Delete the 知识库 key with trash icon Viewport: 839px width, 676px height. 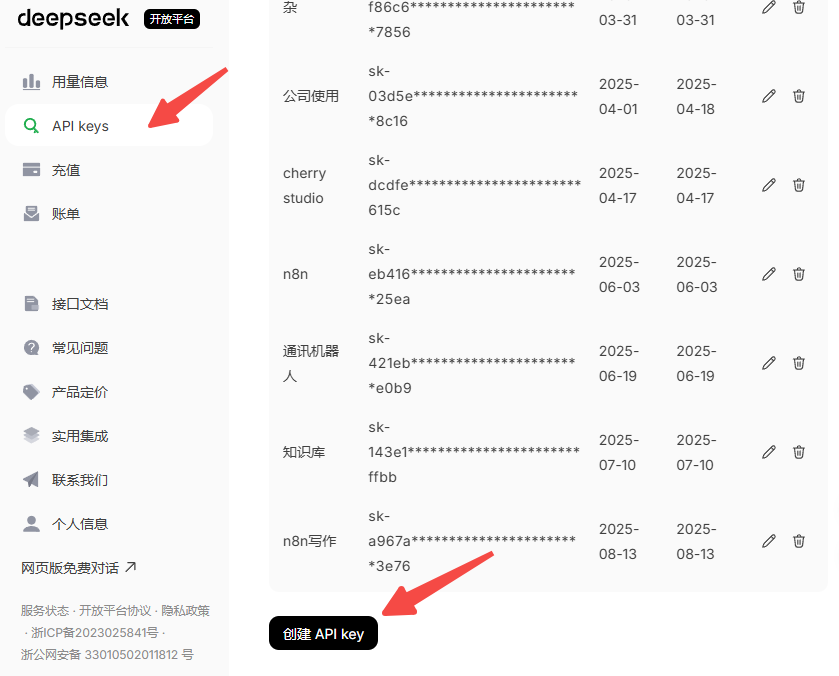(799, 452)
